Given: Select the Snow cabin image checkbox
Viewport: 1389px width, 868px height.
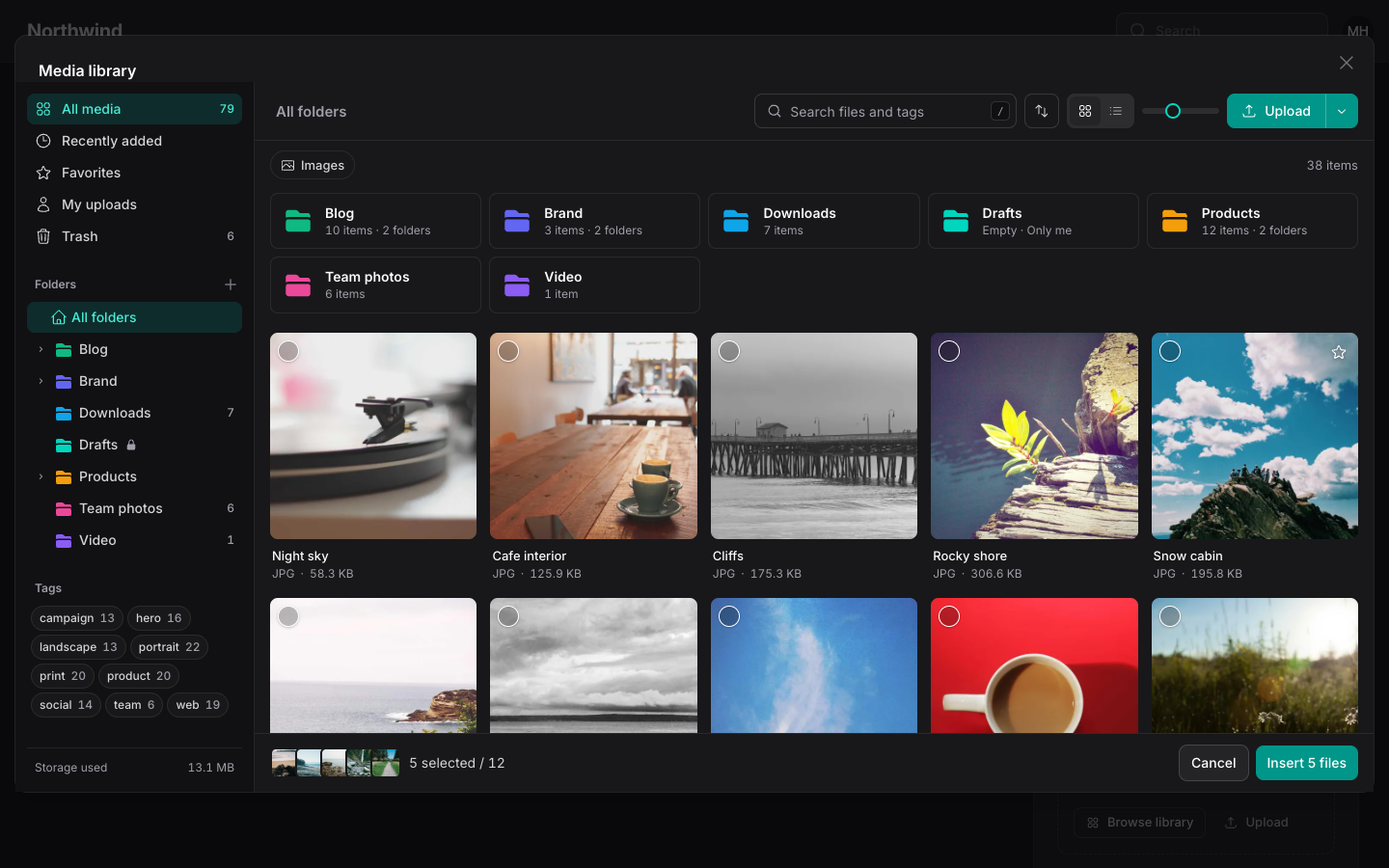Looking at the screenshot, I should click(1170, 351).
